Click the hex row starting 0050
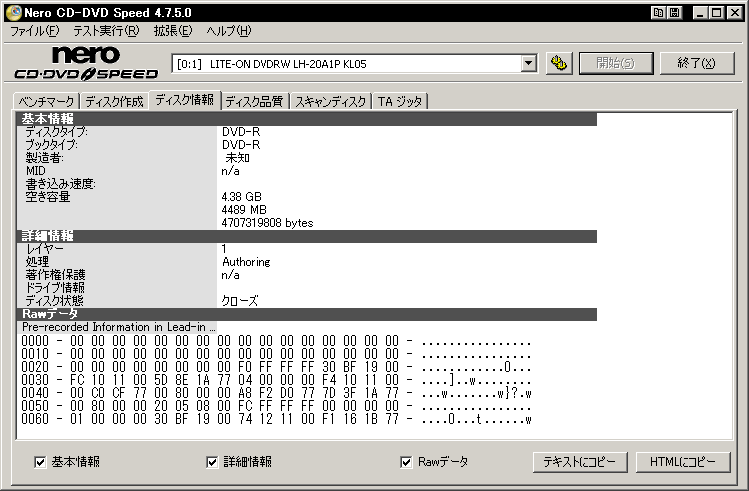This screenshot has height=491, width=749. [276, 406]
